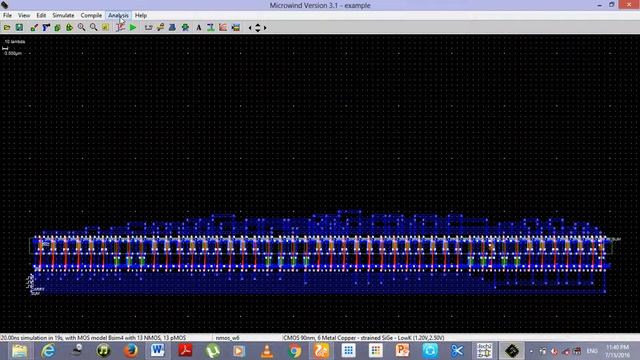The width and height of the screenshot is (640, 360).
Task: Open the Analysis menu
Action: (x=118, y=15)
